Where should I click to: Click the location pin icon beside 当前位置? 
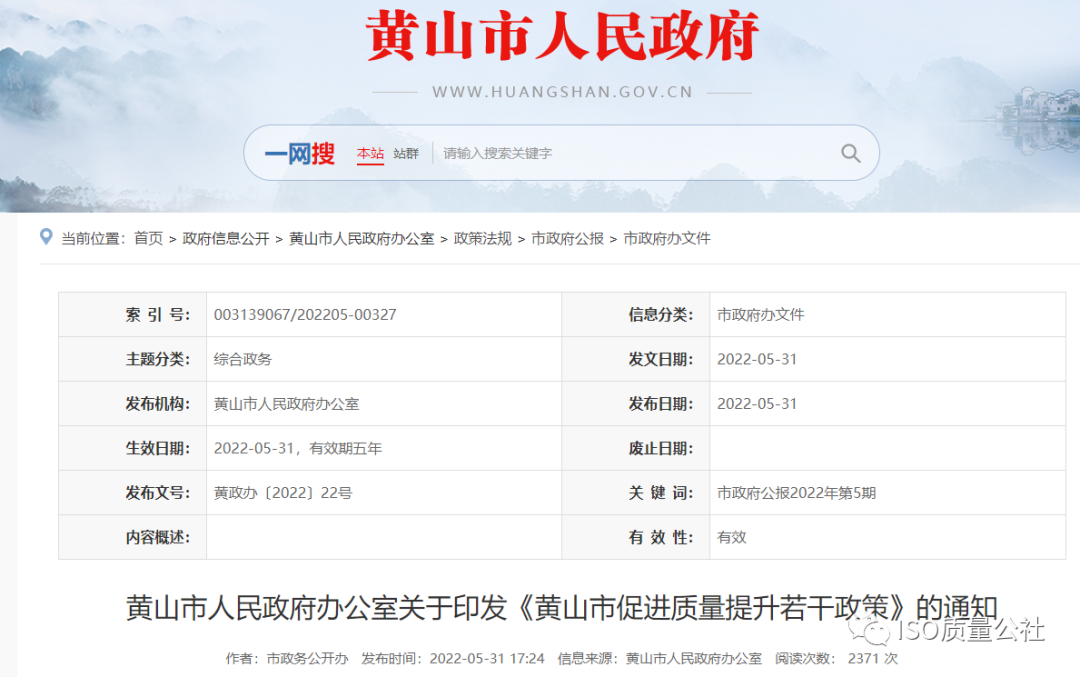(44, 237)
